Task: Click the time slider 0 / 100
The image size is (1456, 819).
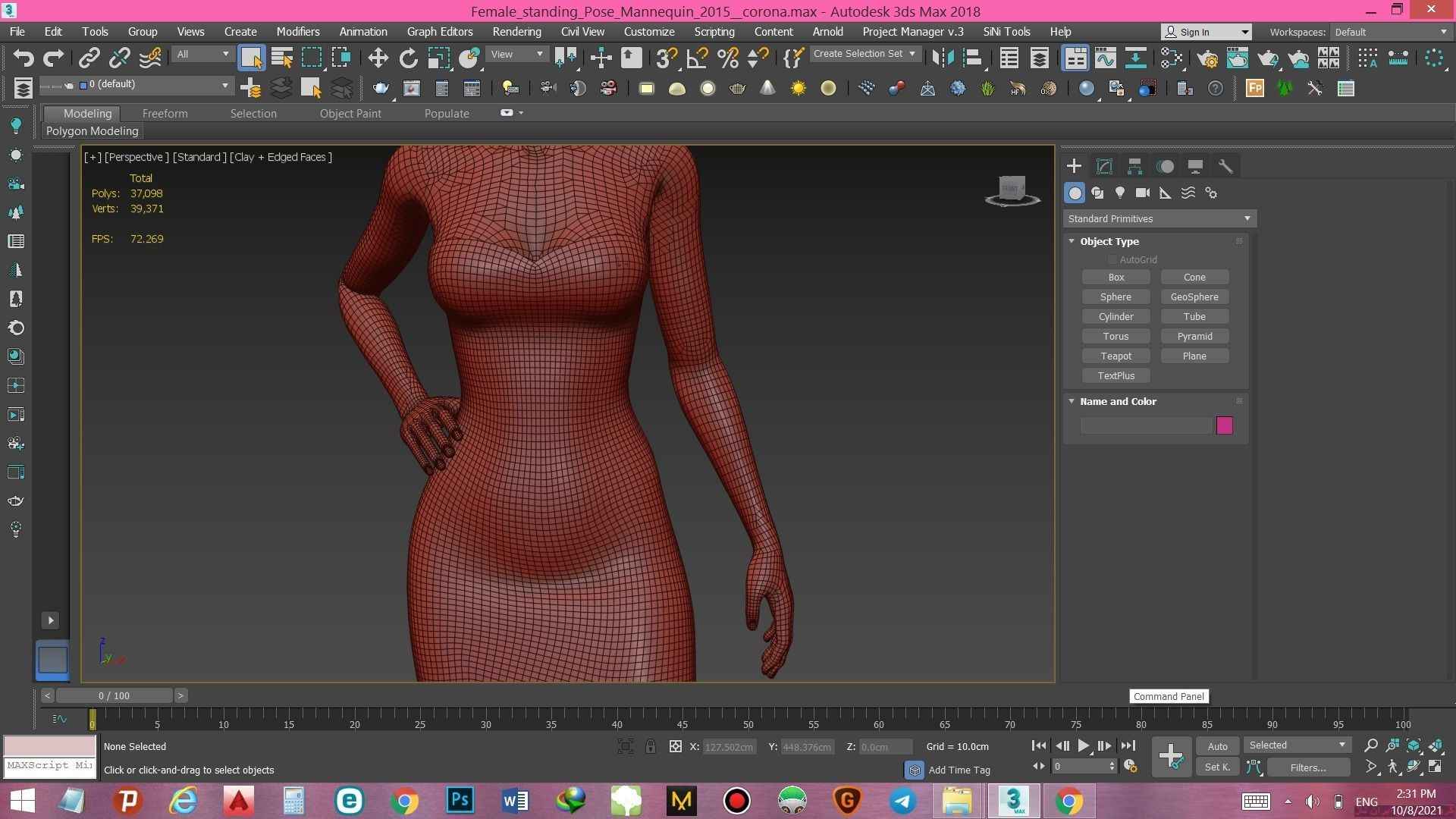Action: coord(114,695)
